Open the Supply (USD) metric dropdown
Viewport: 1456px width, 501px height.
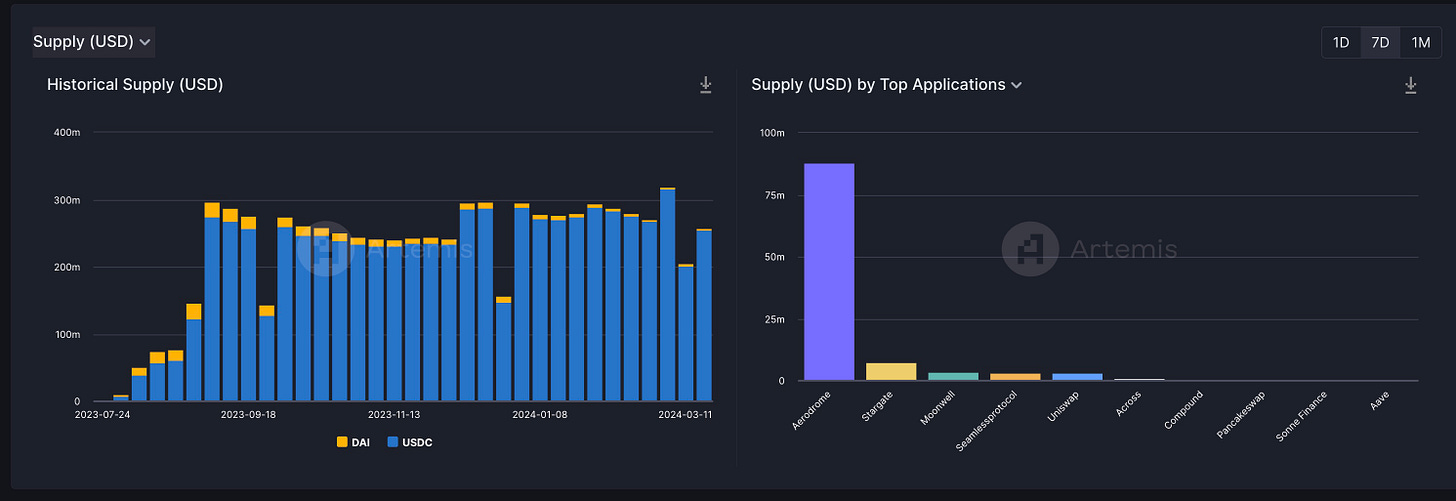coord(92,41)
